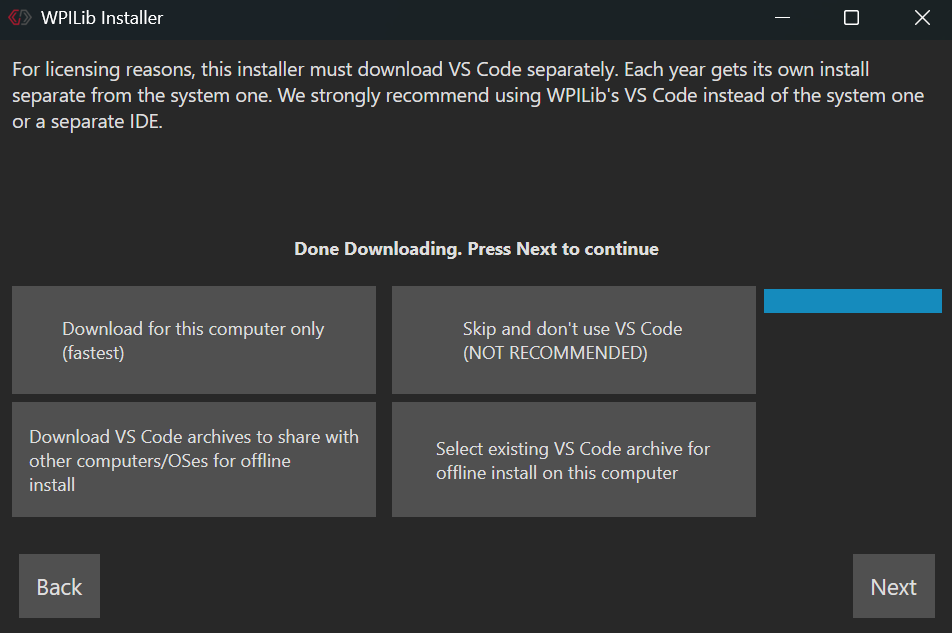Click the blue download progress bar
This screenshot has width=952, height=633.
click(852, 301)
